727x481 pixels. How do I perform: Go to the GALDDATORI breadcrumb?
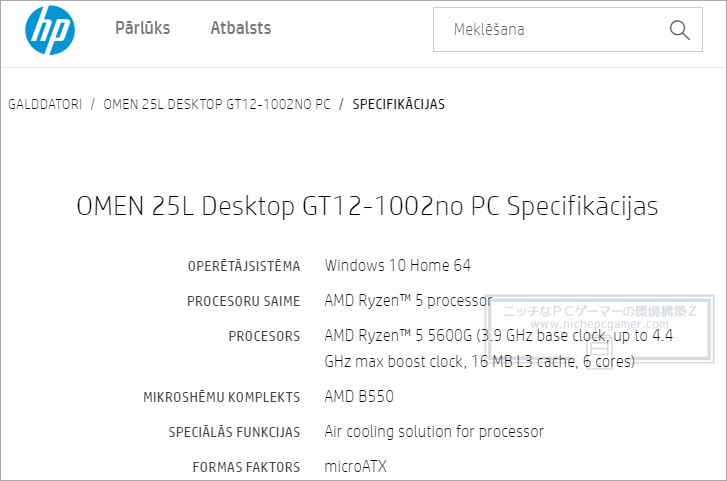pos(45,104)
